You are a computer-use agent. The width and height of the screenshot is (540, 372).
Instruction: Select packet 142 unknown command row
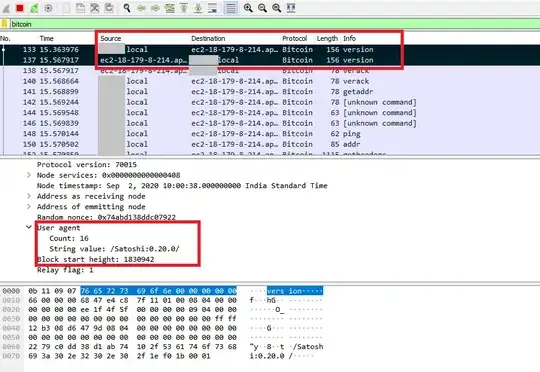click(x=270, y=102)
